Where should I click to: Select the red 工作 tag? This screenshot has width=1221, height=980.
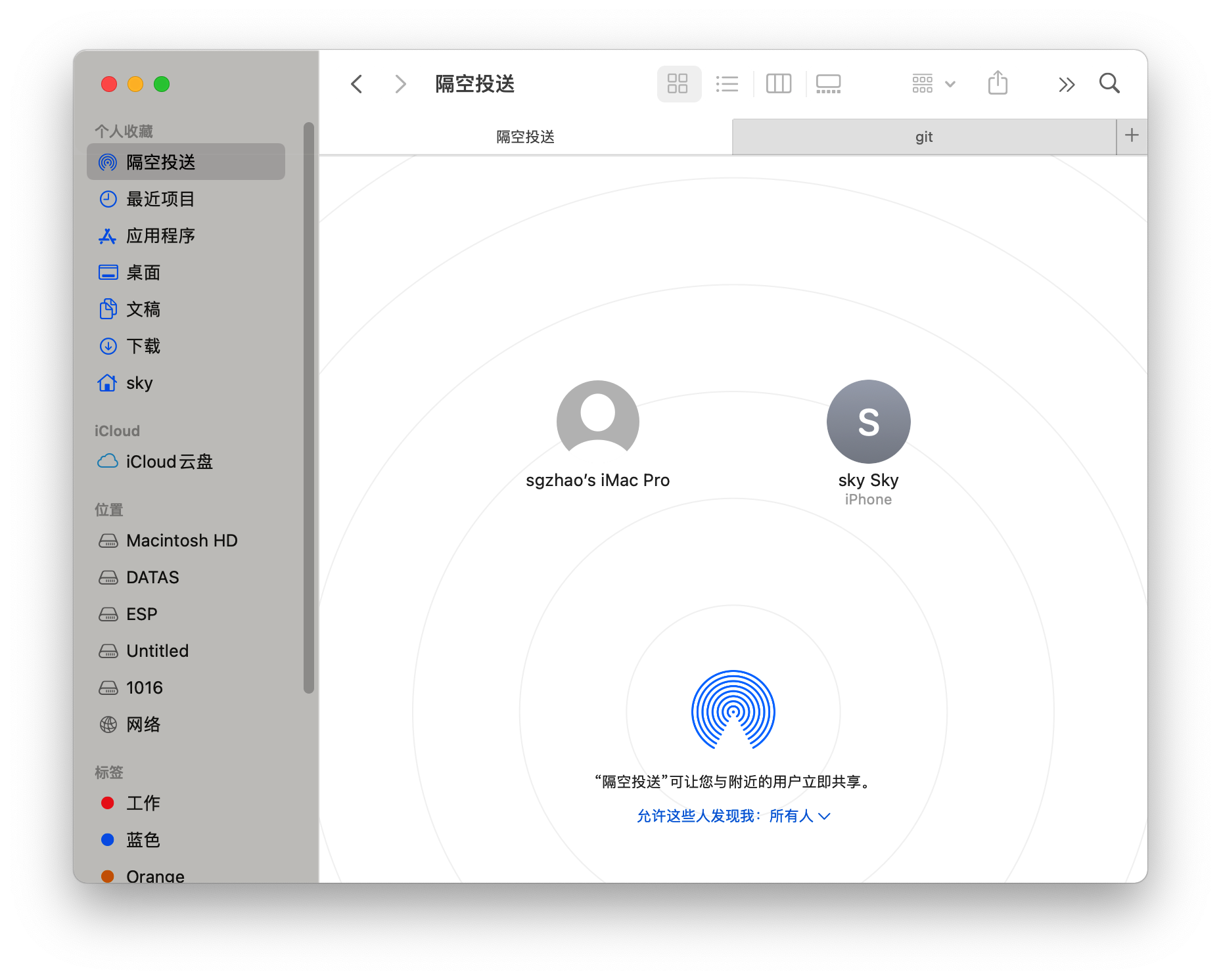[186, 803]
